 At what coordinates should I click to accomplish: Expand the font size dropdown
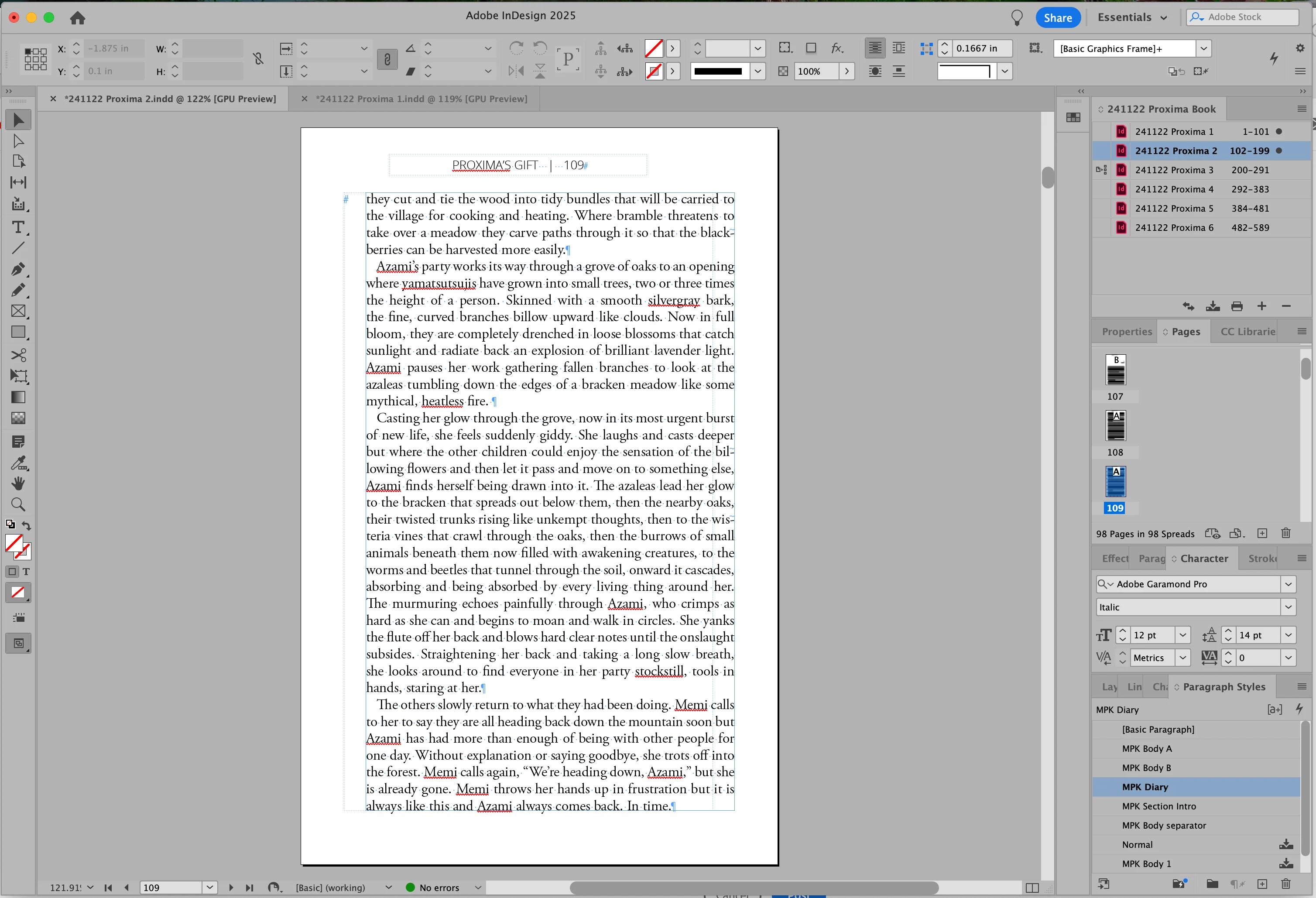(x=1182, y=635)
